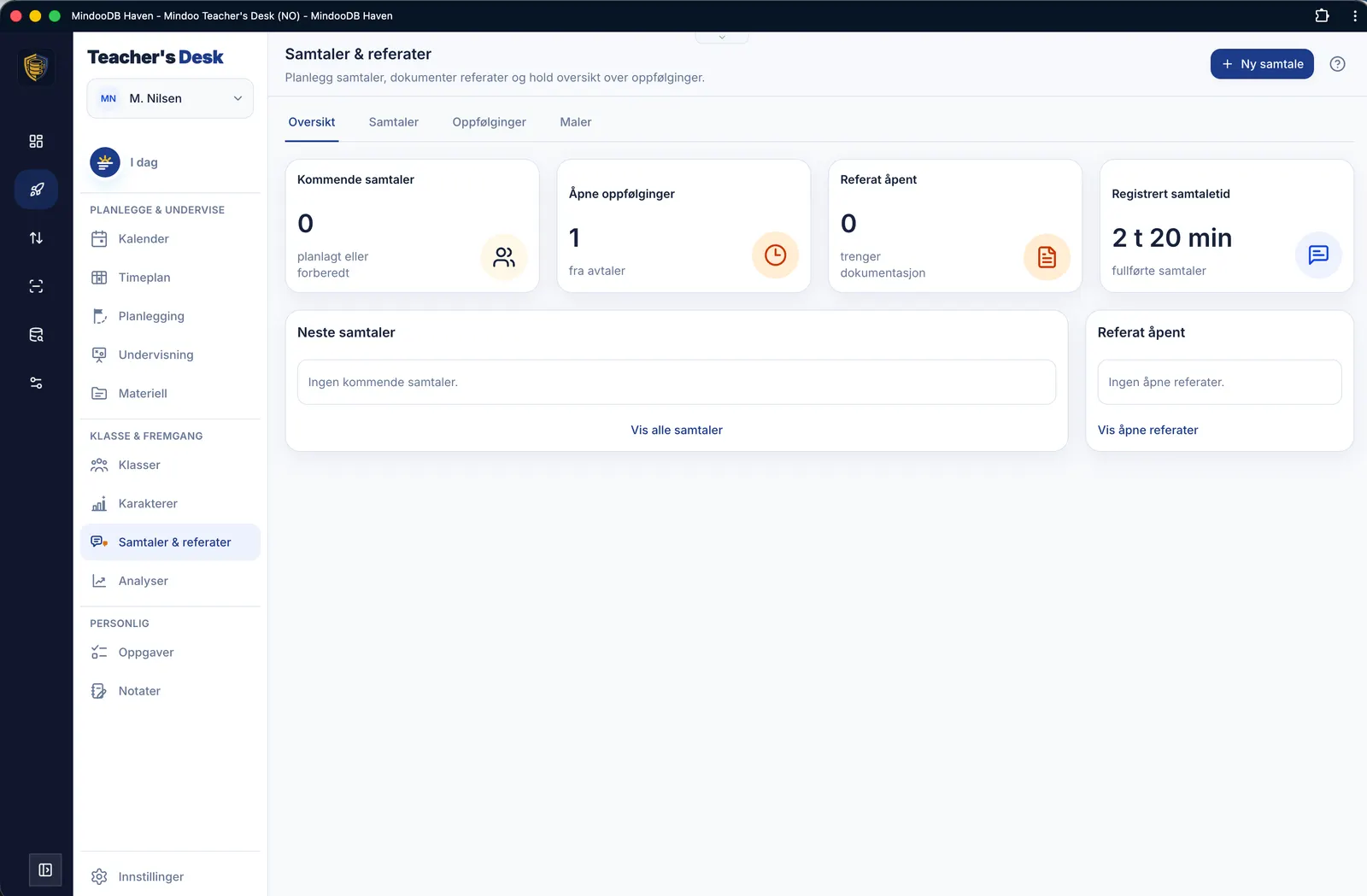This screenshot has width=1367, height=896.
Task: Click the clock icon on Åpne oppfølginger card
Action: pos(775,255)
